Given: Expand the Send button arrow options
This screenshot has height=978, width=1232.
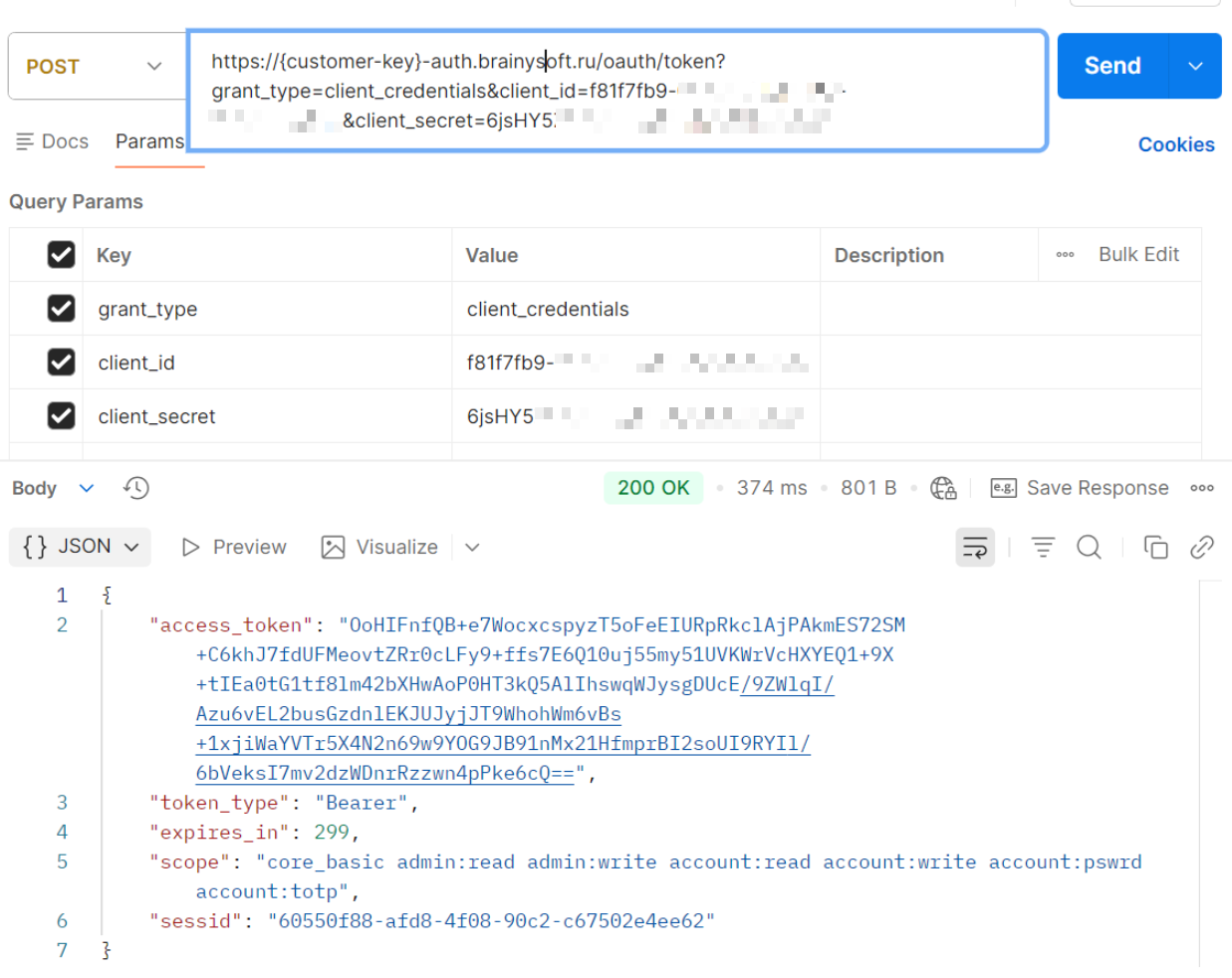Looking at the screenshot, I should click(1195, 67).
